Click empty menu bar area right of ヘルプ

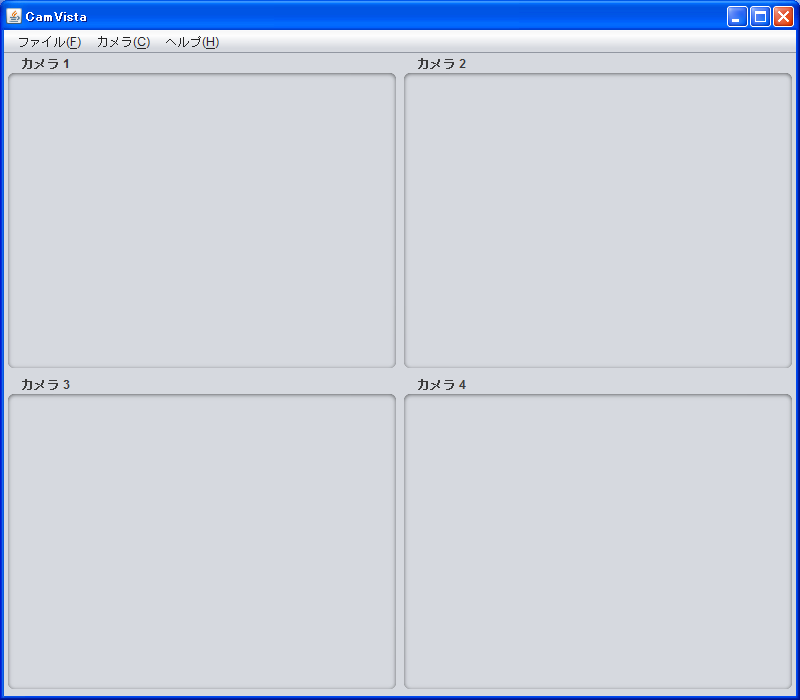coord(500,42)
